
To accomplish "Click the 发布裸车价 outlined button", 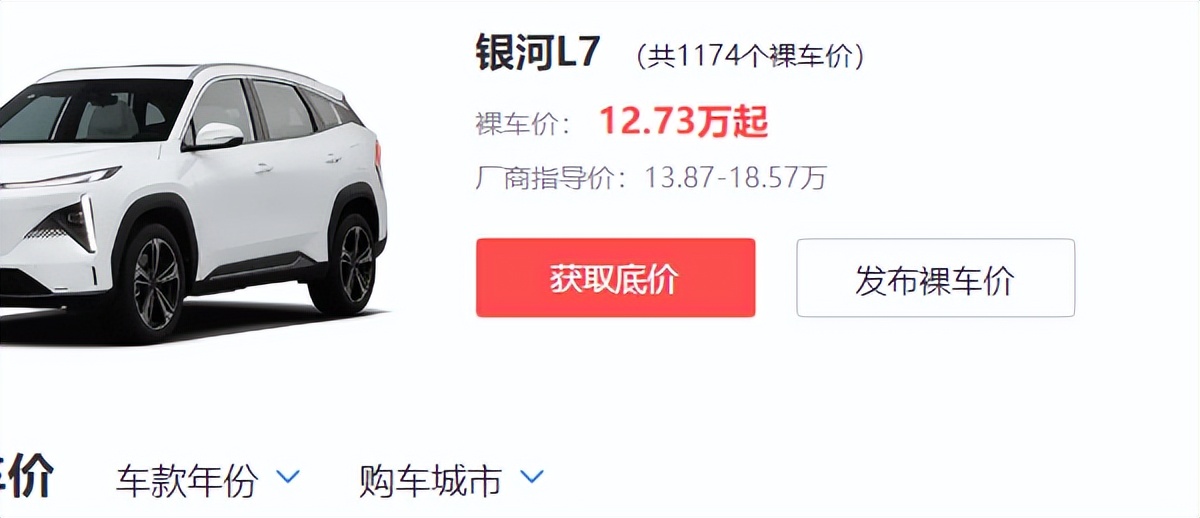I will click(x=935, y=278).
